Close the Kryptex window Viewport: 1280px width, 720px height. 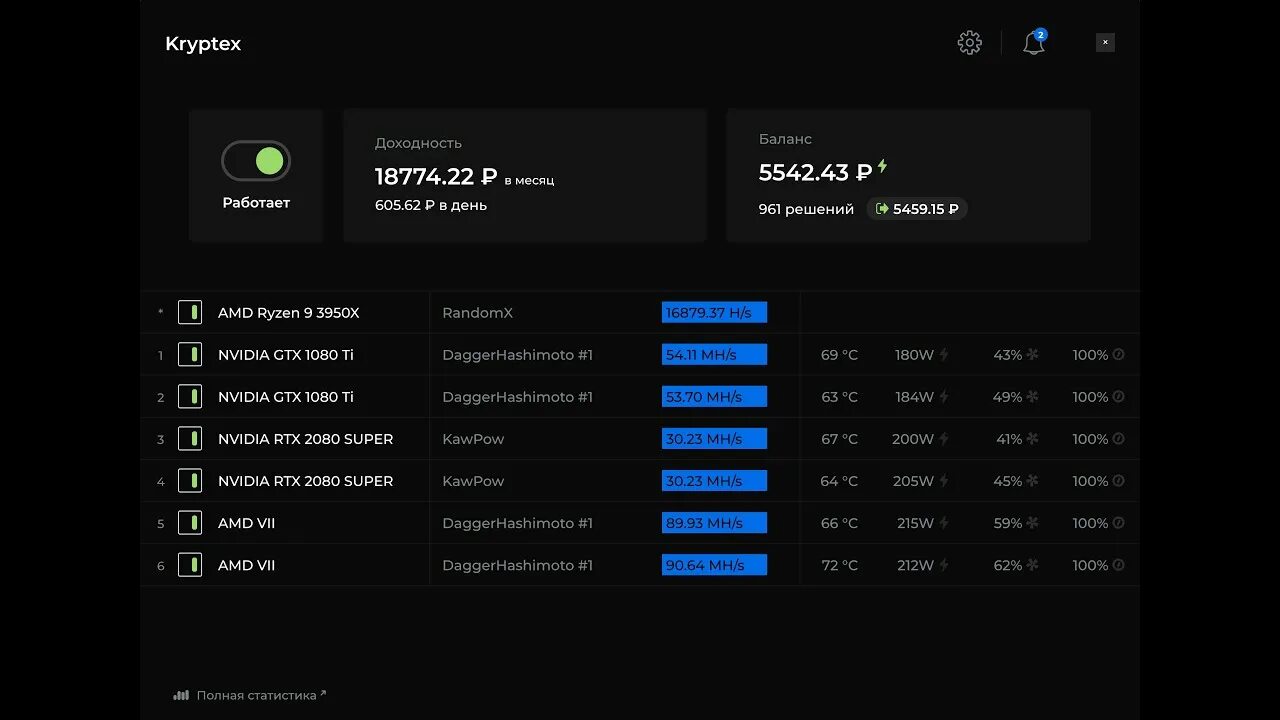[x=1105, y=42]
